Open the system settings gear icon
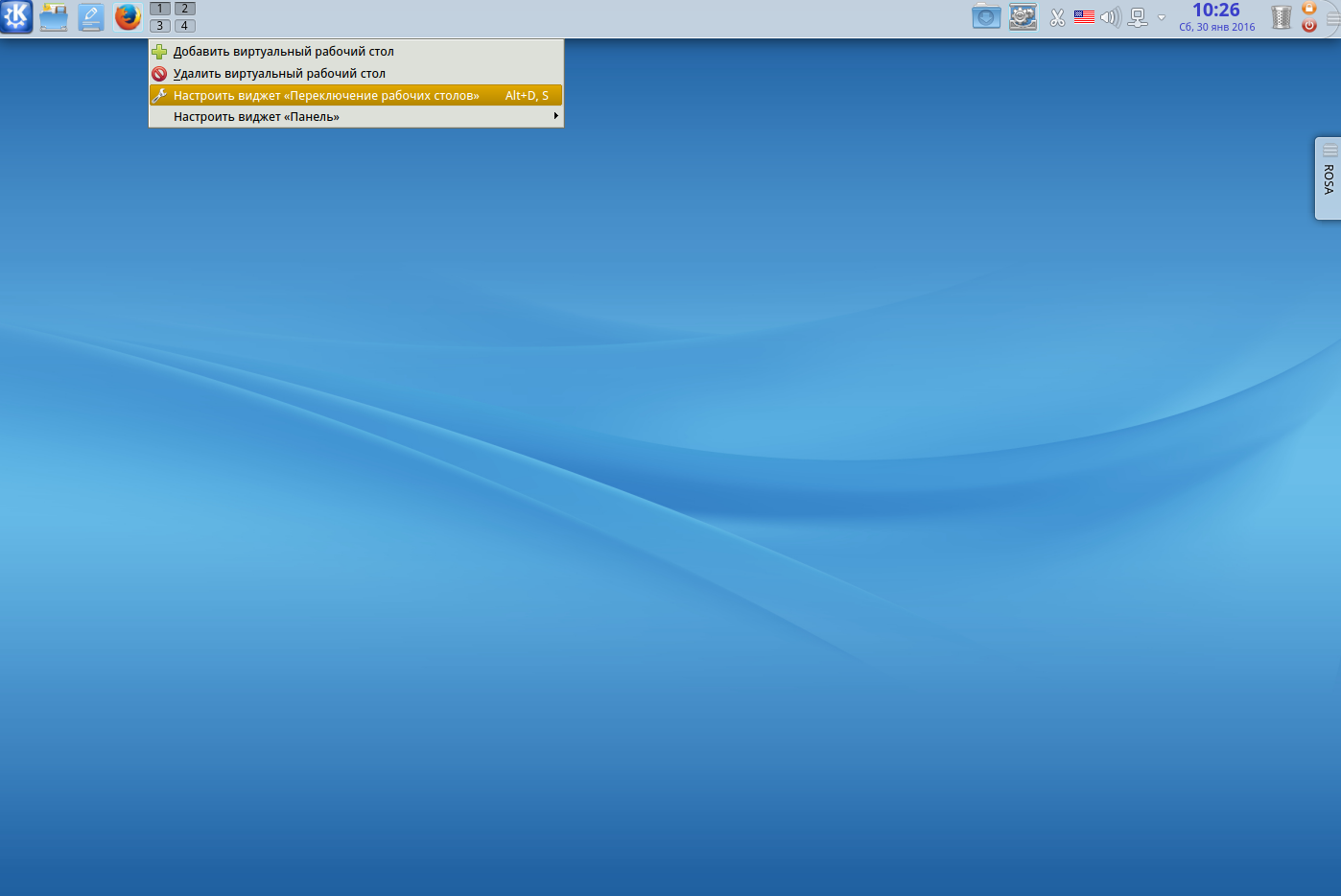 pyautogui.click(x=1023, y=17)
